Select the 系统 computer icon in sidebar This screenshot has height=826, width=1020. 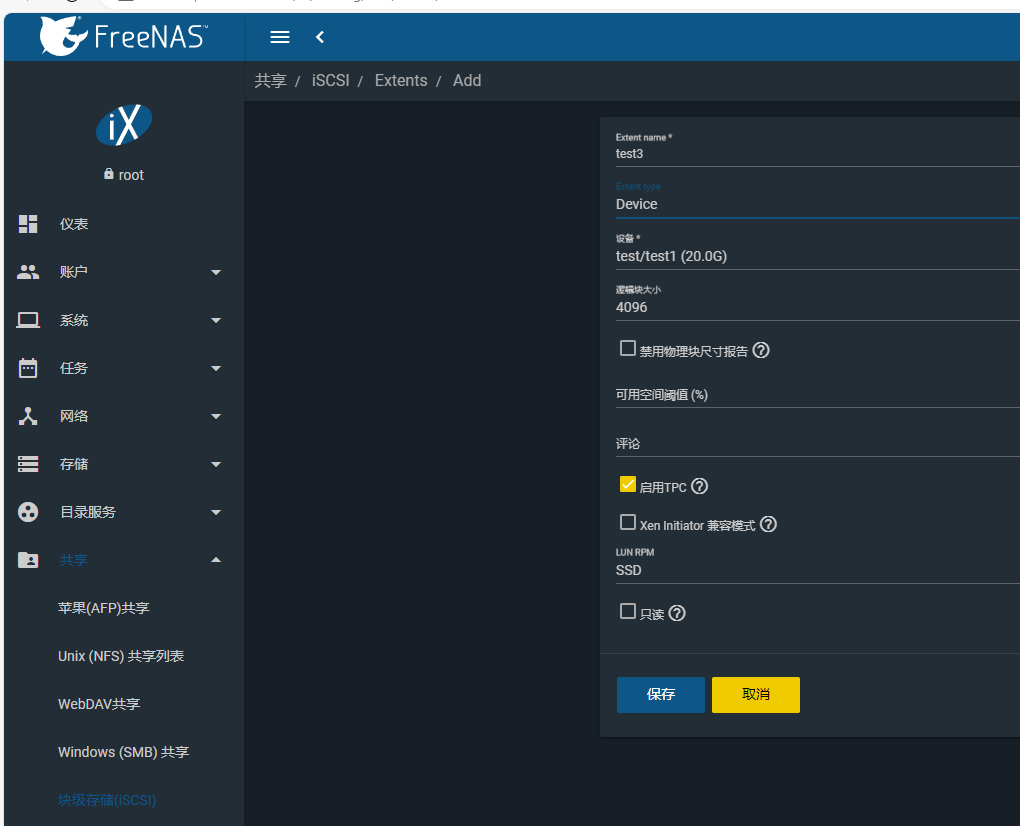coord(27,319)
